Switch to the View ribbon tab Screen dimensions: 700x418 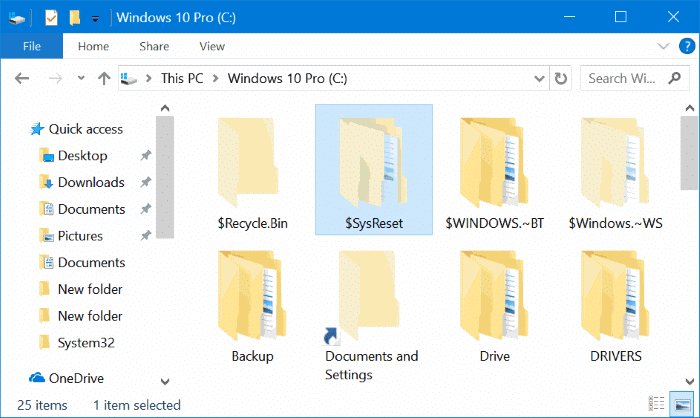(x=212, y=46)
